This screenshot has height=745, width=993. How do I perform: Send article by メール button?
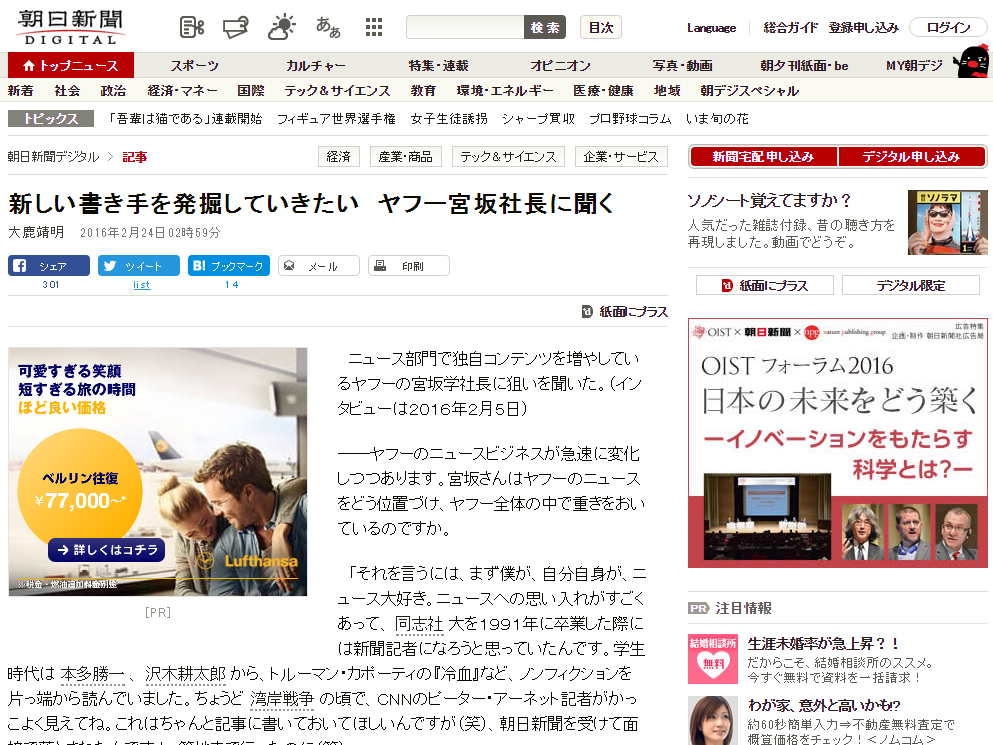click(x=319, y=266)
